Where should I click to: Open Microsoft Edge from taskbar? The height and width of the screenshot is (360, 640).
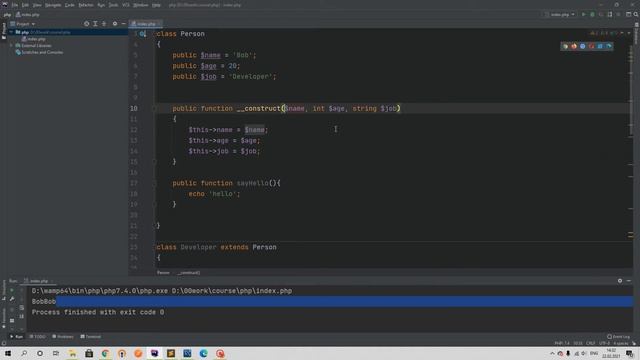203,353
